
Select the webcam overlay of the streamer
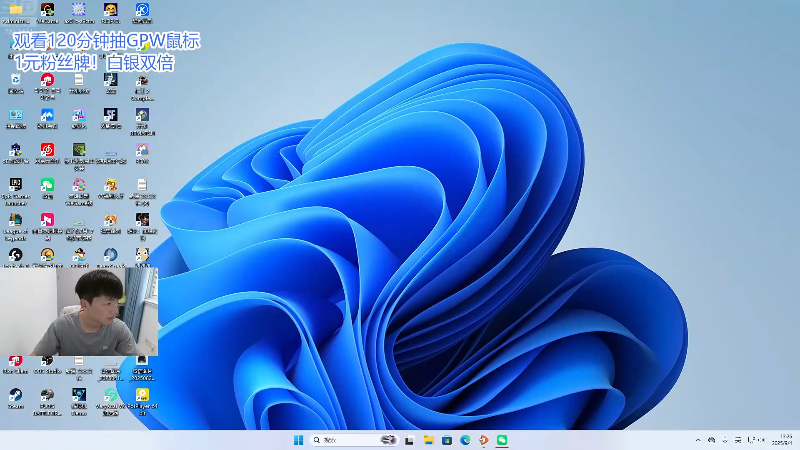79,311
